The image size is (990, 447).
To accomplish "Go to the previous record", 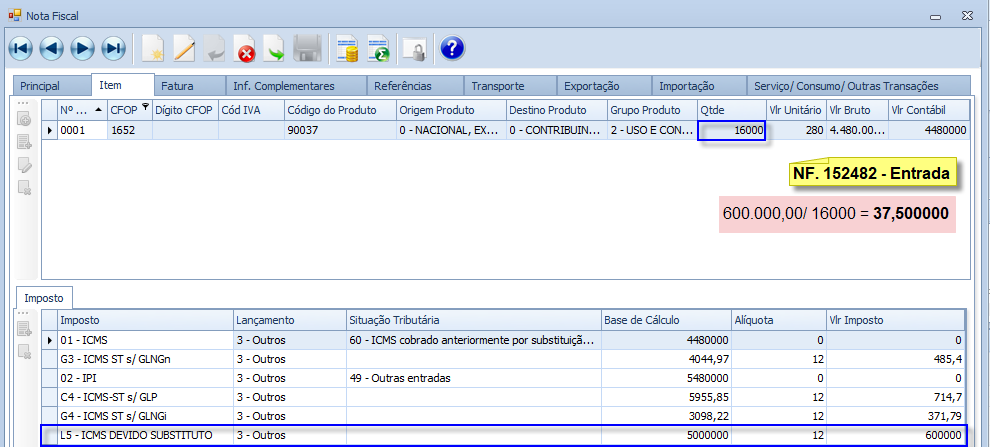I will (x=52, y=48).
